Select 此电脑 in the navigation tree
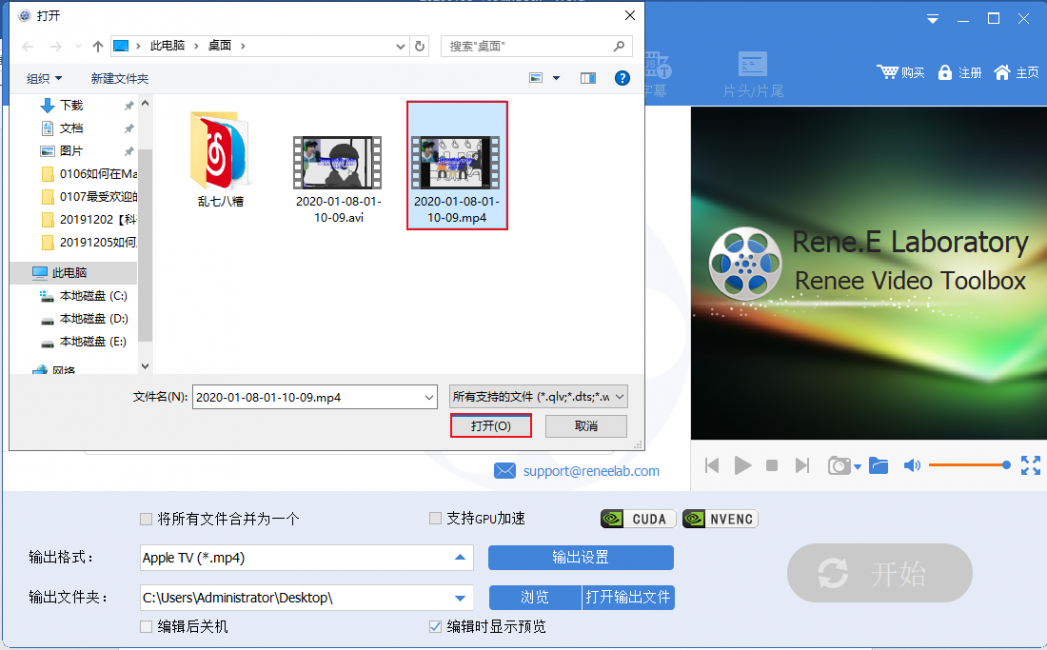The height and width of the screenshot is (650, 1047). [69, 273]
